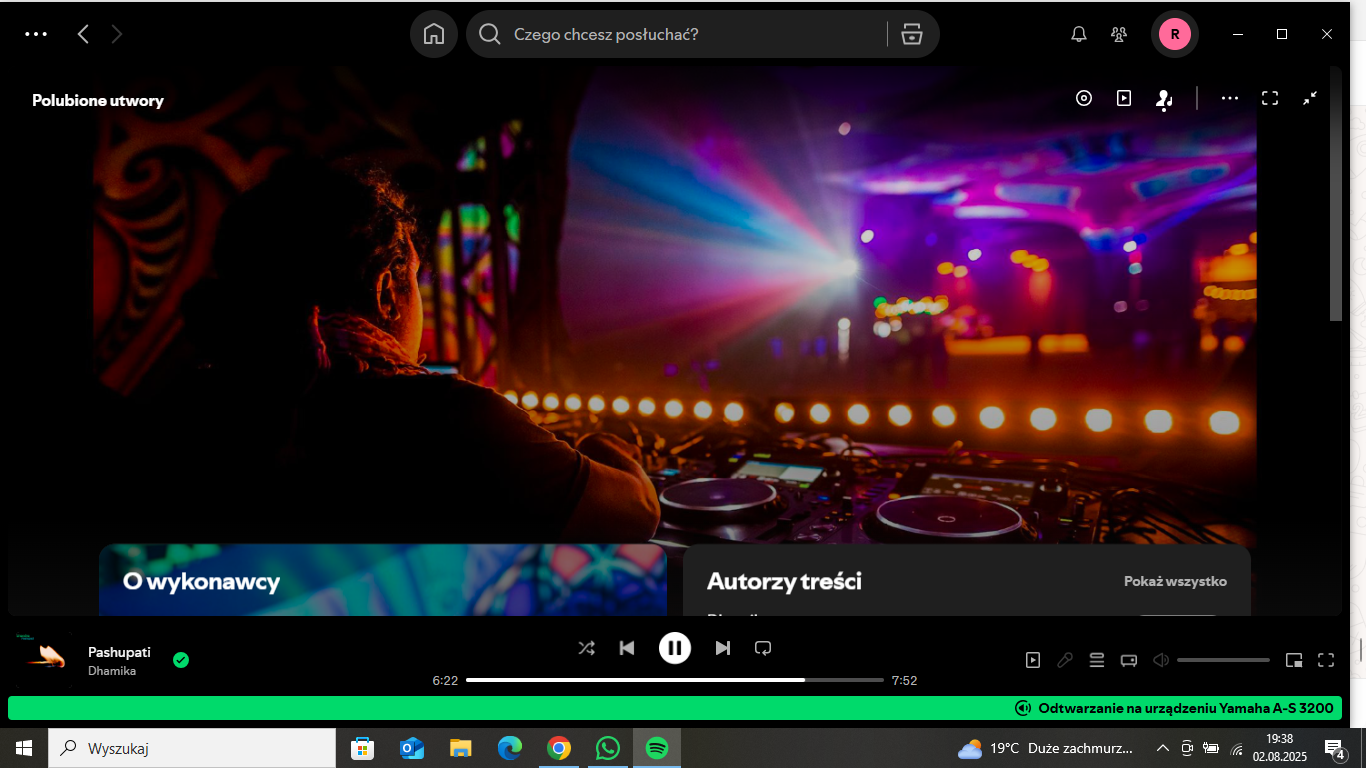
Task: Click the 'Polubione utwory' heading
Action: 98,100
